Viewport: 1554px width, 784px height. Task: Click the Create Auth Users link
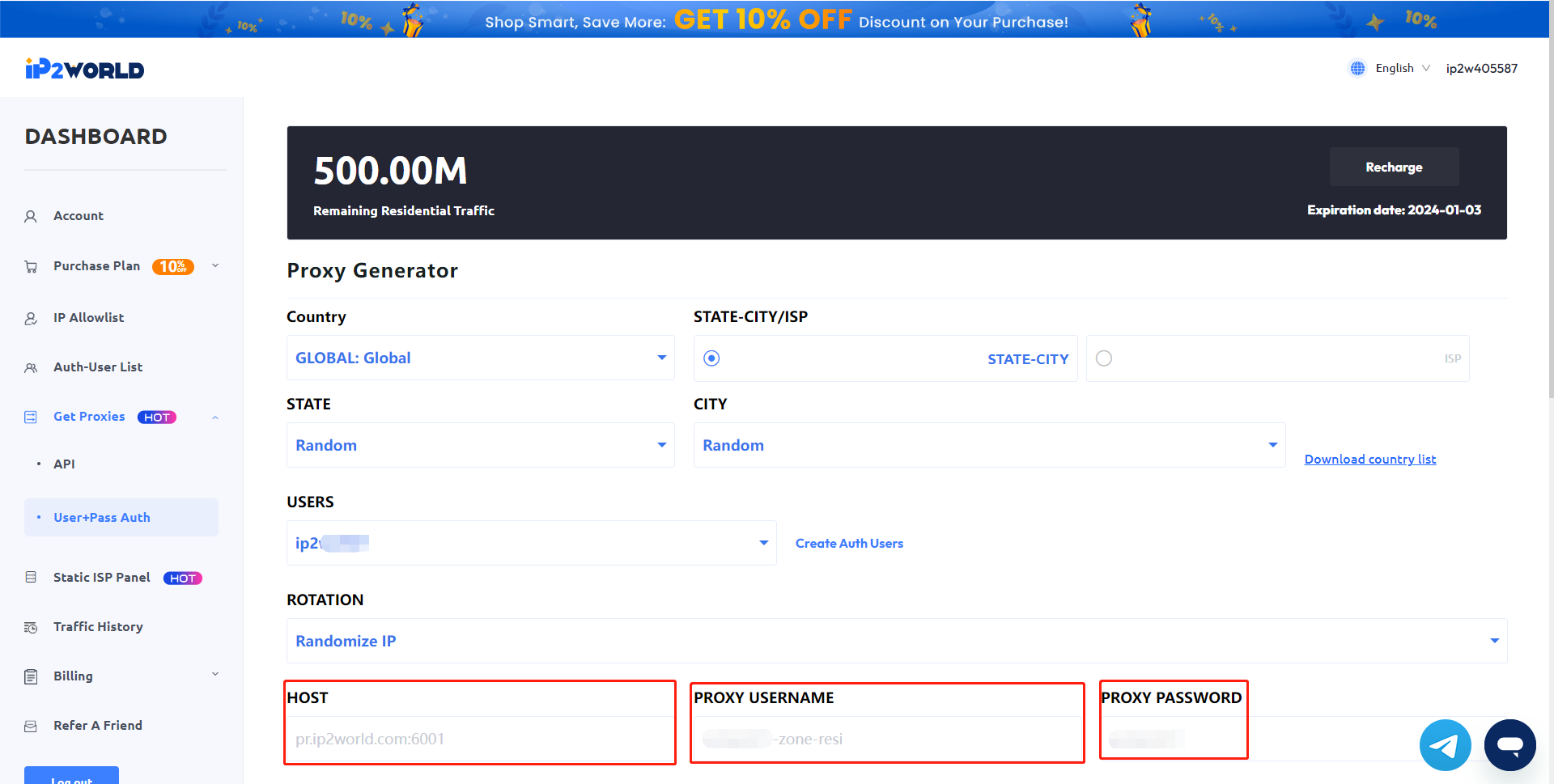[x=849, y=544]
